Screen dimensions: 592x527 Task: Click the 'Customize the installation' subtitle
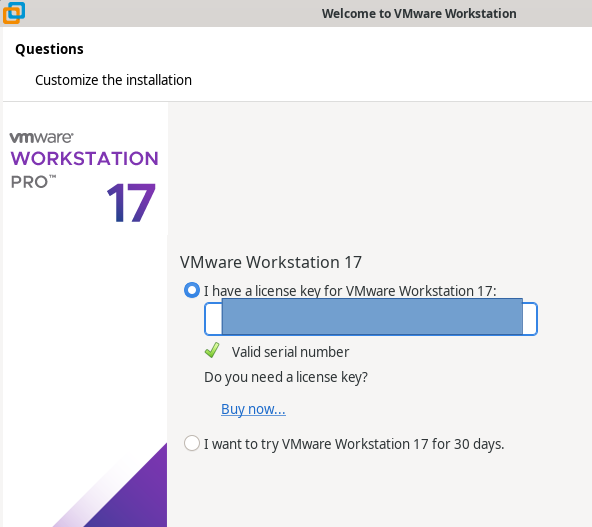(x=113, y=80)
